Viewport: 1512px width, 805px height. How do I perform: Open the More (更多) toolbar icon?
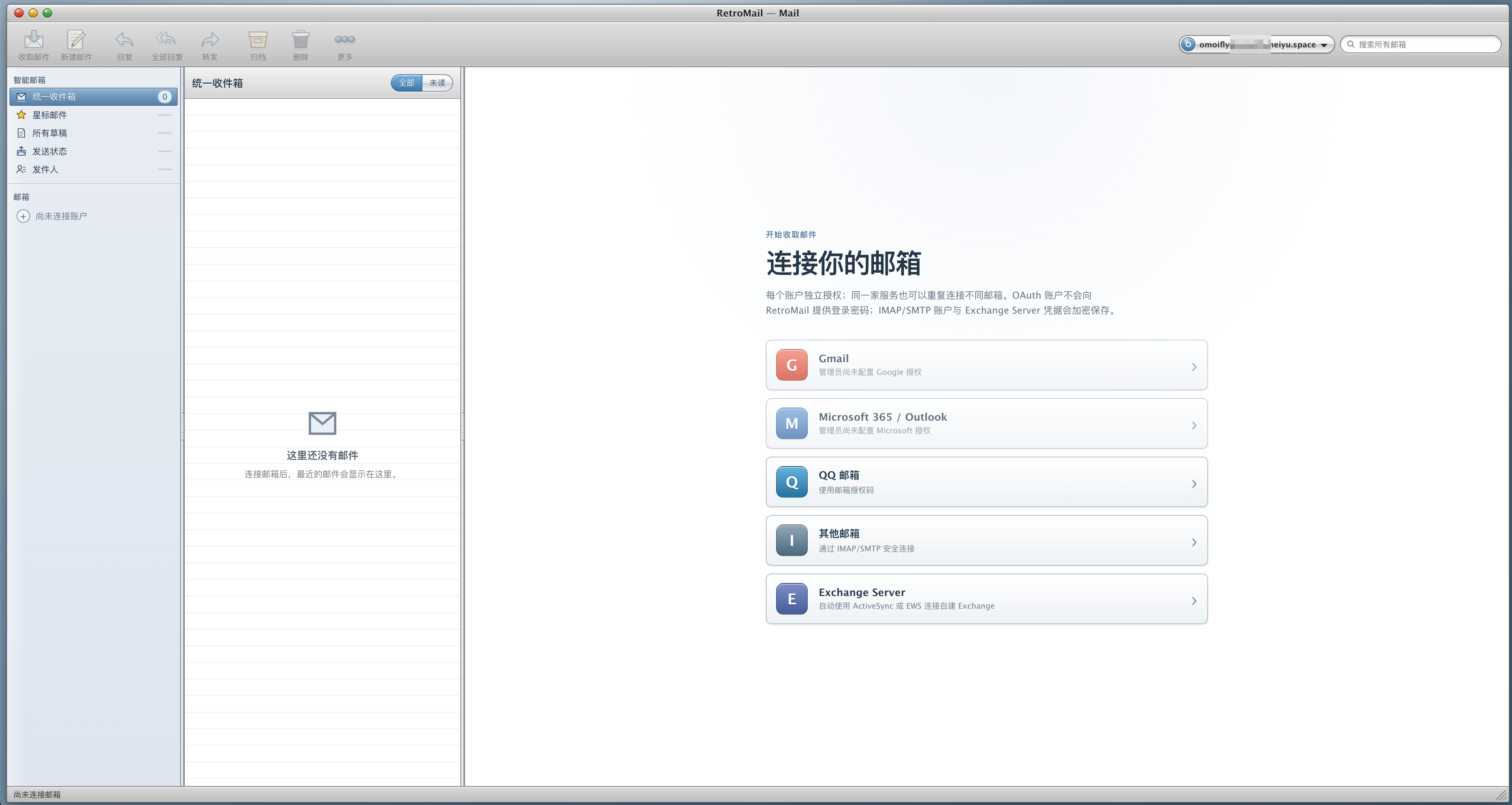pos(345,39)
